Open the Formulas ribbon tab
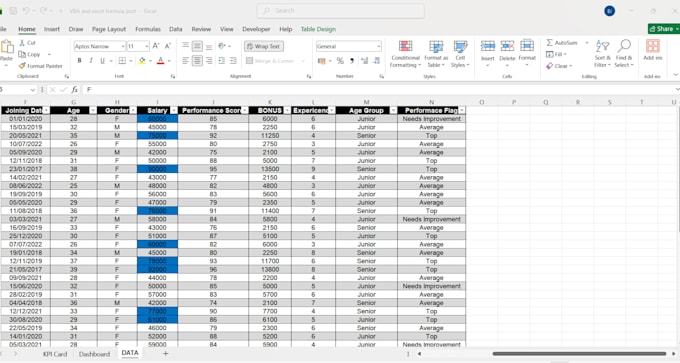Image resolution: width=680 pixels, height=363 pixels. coord(148,29)
